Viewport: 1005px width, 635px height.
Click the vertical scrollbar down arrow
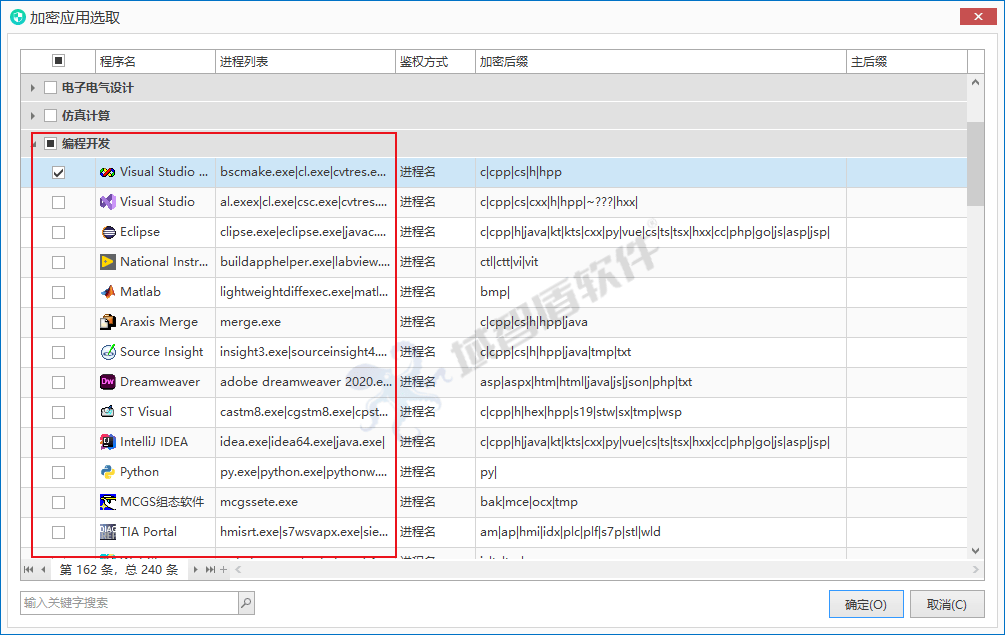[x=975, y=550]
